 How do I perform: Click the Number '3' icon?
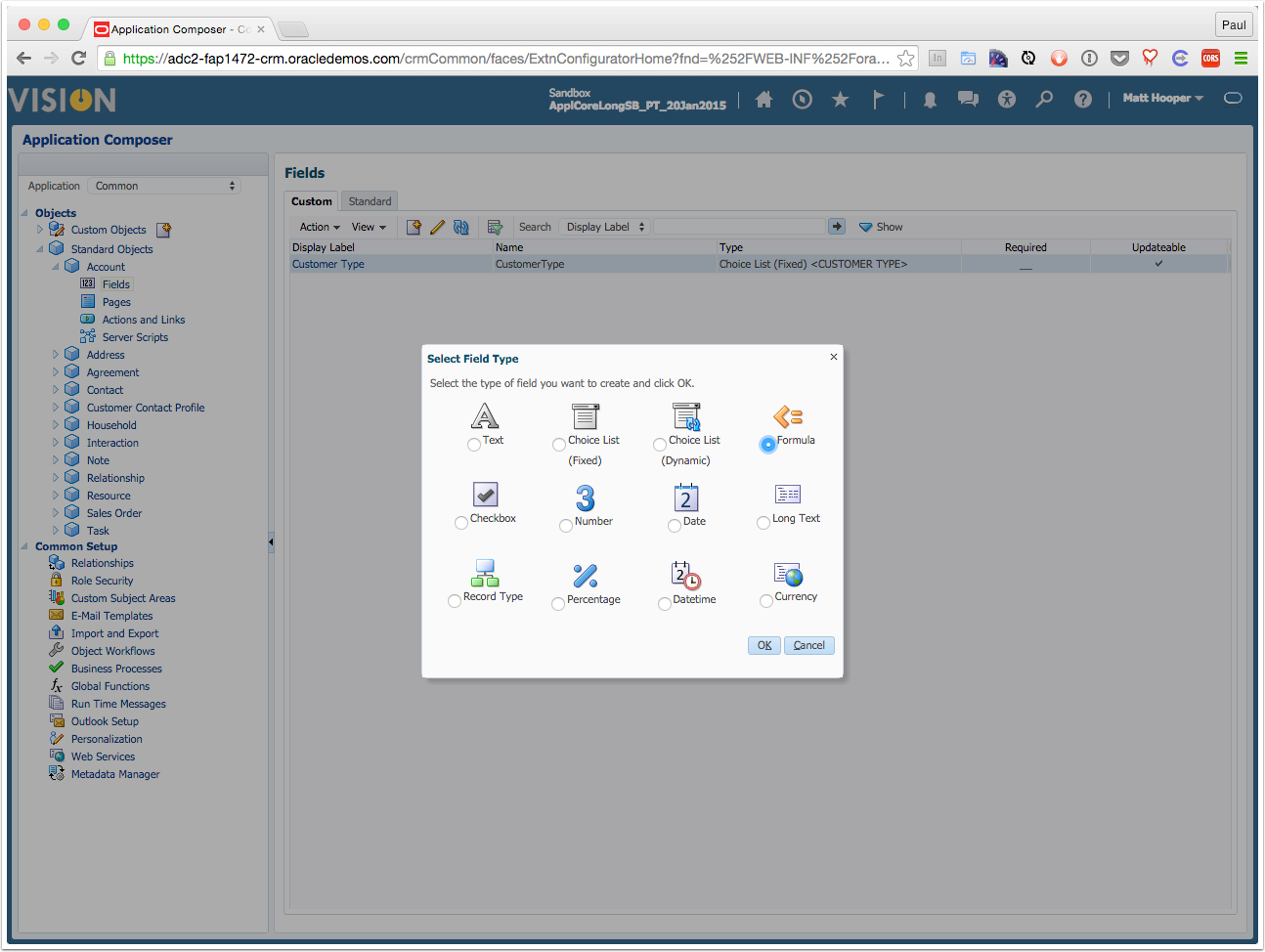click(586, 498)
